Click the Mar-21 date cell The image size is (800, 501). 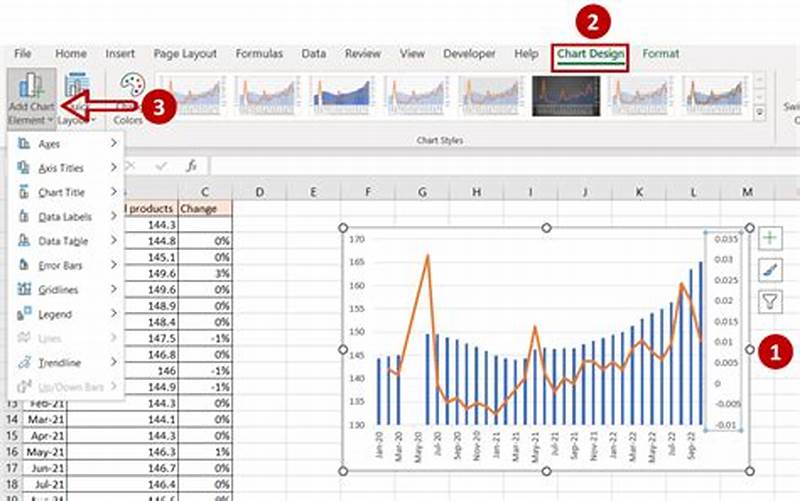44,419
